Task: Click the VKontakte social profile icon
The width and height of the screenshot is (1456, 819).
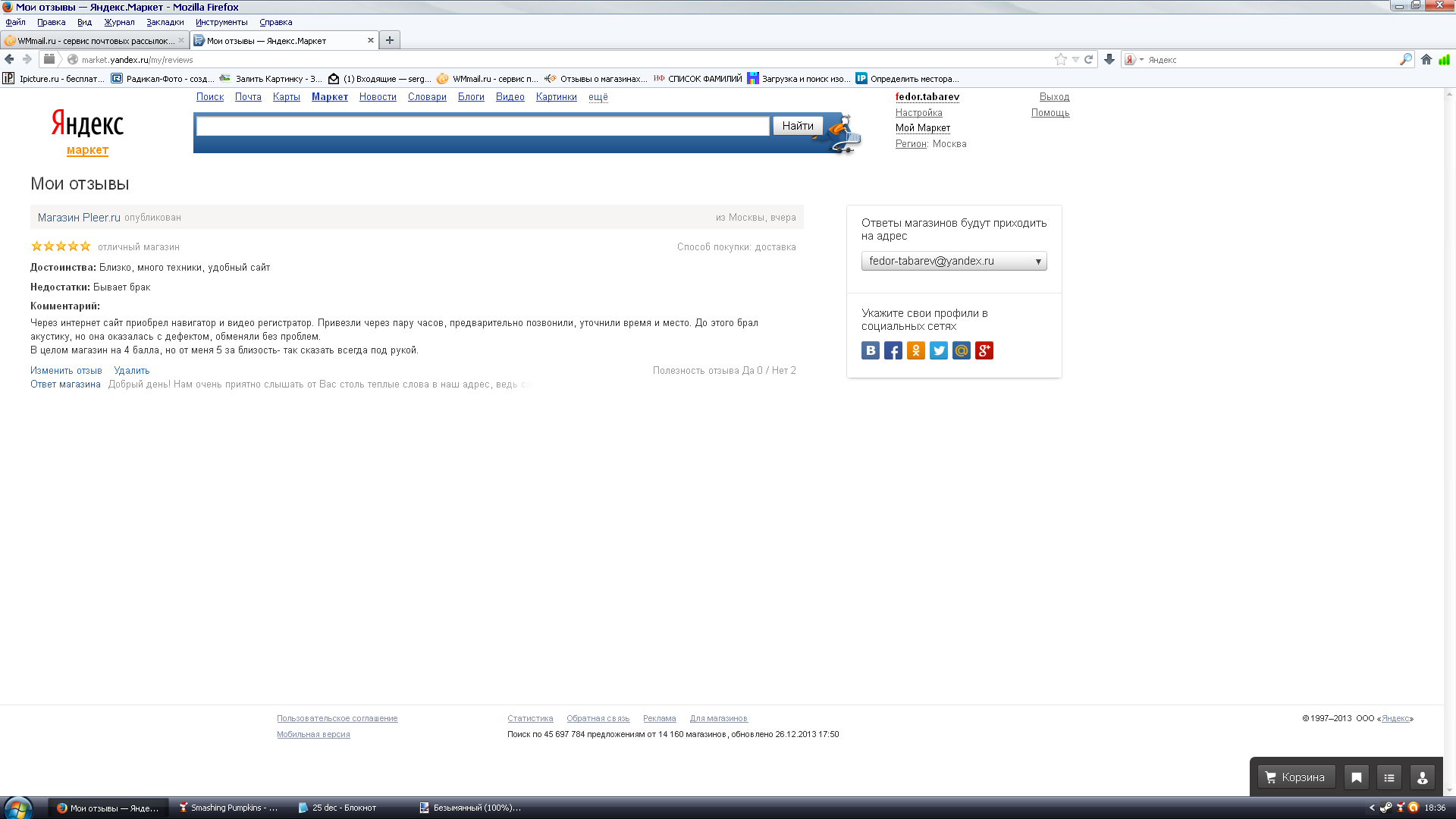Action: coord(871,350)
